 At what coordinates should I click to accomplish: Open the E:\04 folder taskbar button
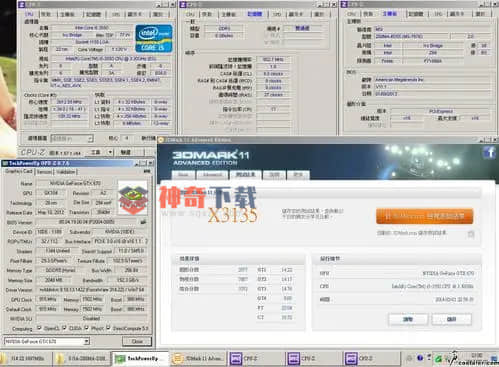82,358
